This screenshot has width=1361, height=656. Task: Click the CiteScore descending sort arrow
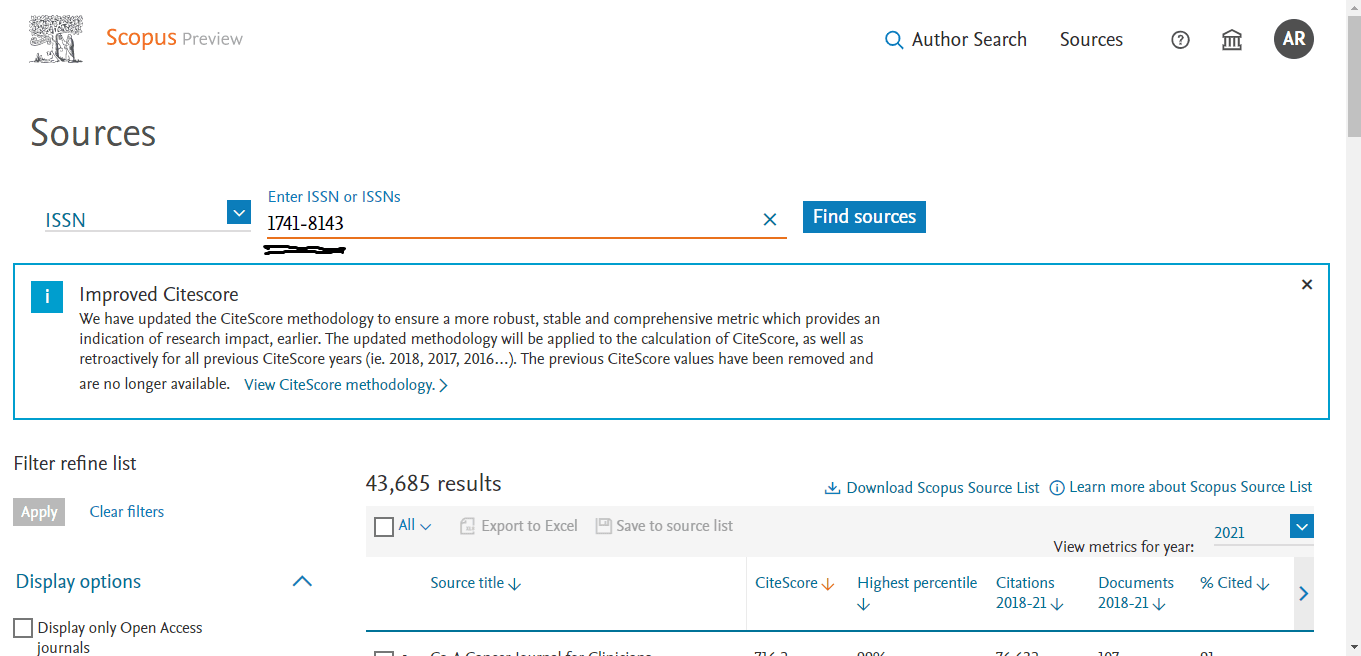pos(830,582)
